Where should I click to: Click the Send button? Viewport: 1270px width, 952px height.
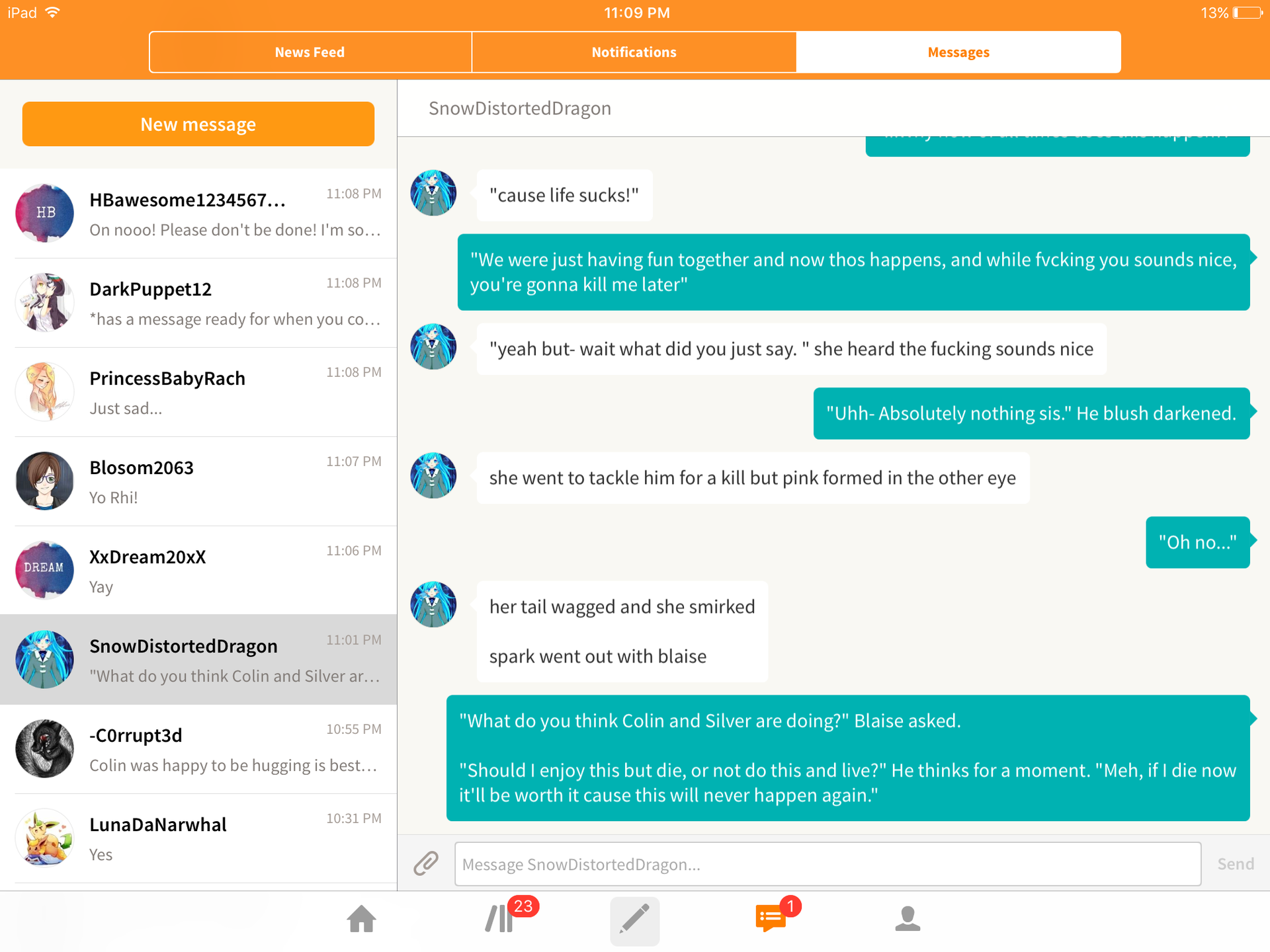click(1236, 864)
